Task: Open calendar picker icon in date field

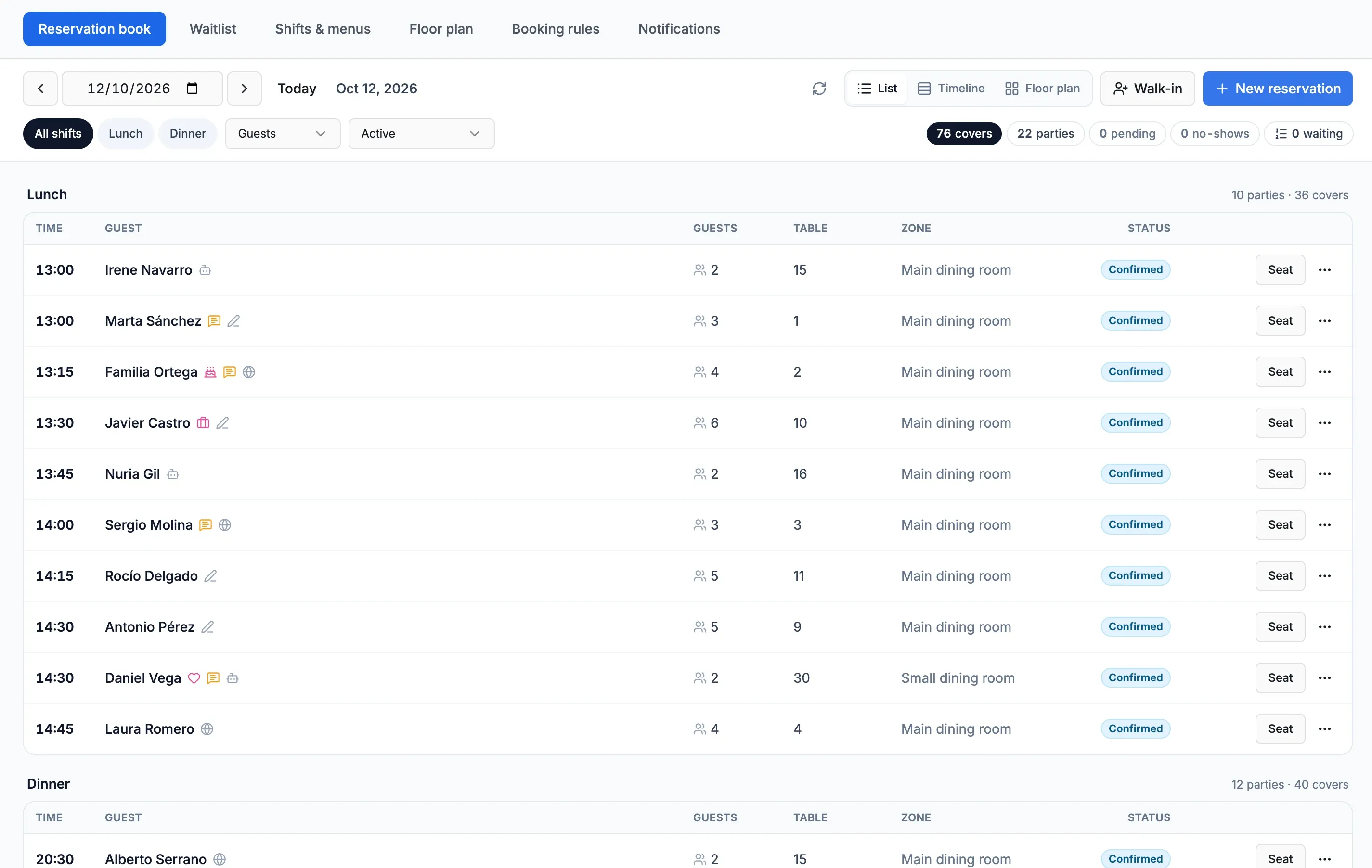Action: pos(192,88)
